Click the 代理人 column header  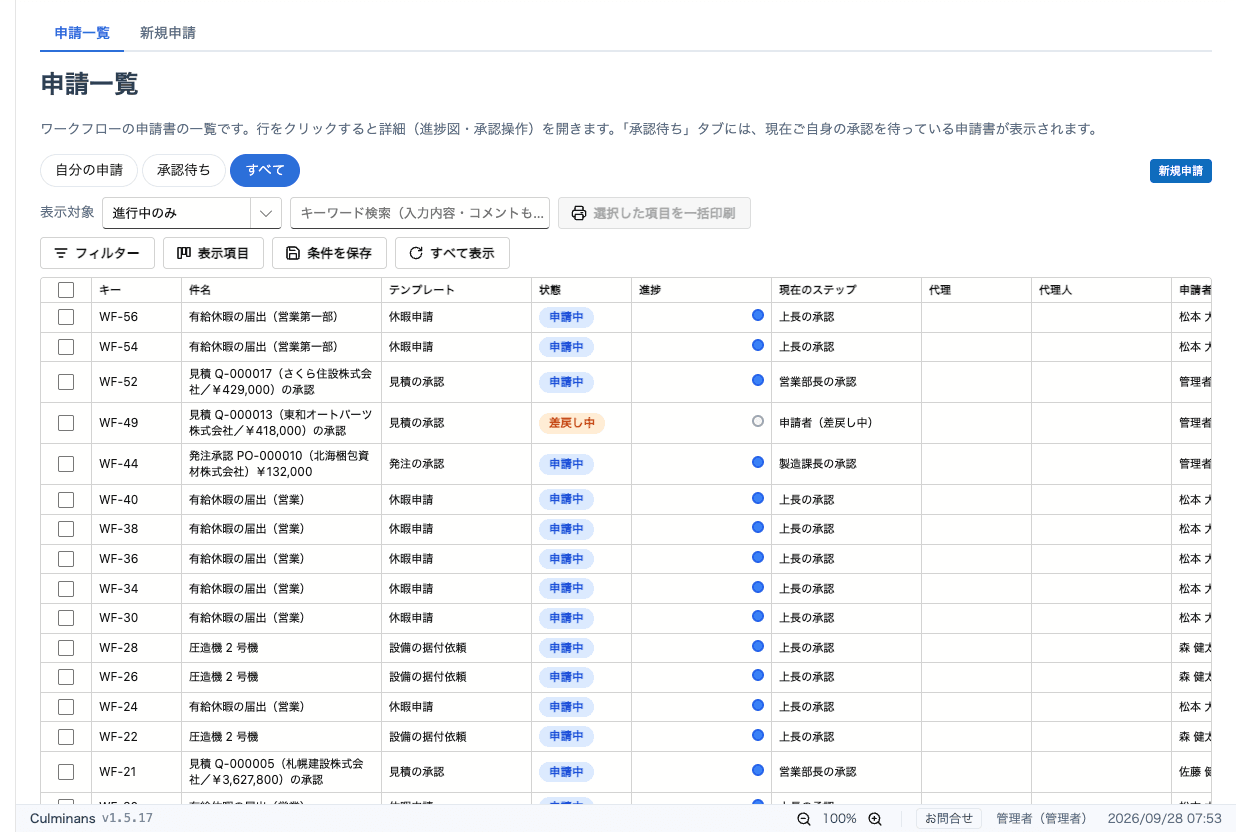tap(1101, 290)
